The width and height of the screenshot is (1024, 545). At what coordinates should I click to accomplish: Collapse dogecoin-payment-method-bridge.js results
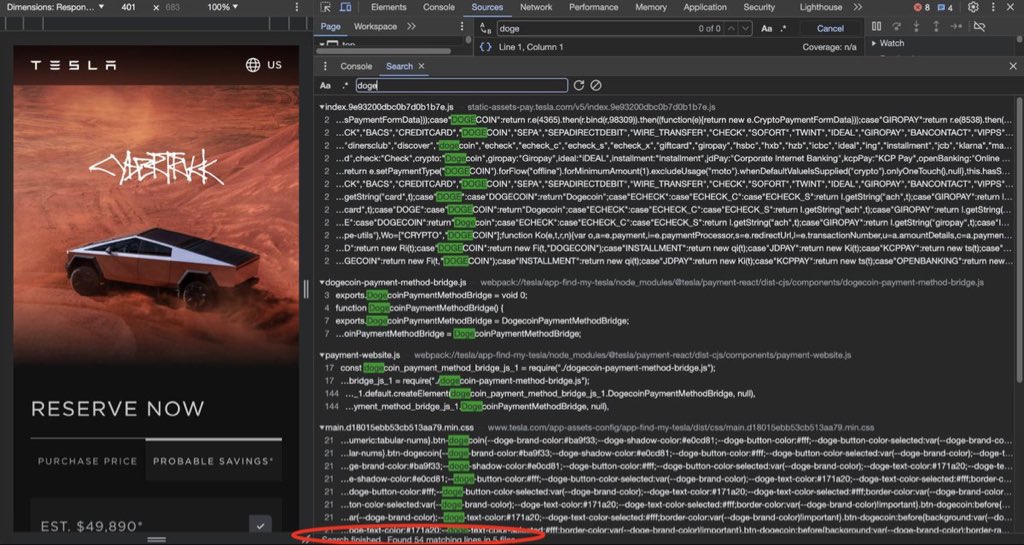point(321,283)
